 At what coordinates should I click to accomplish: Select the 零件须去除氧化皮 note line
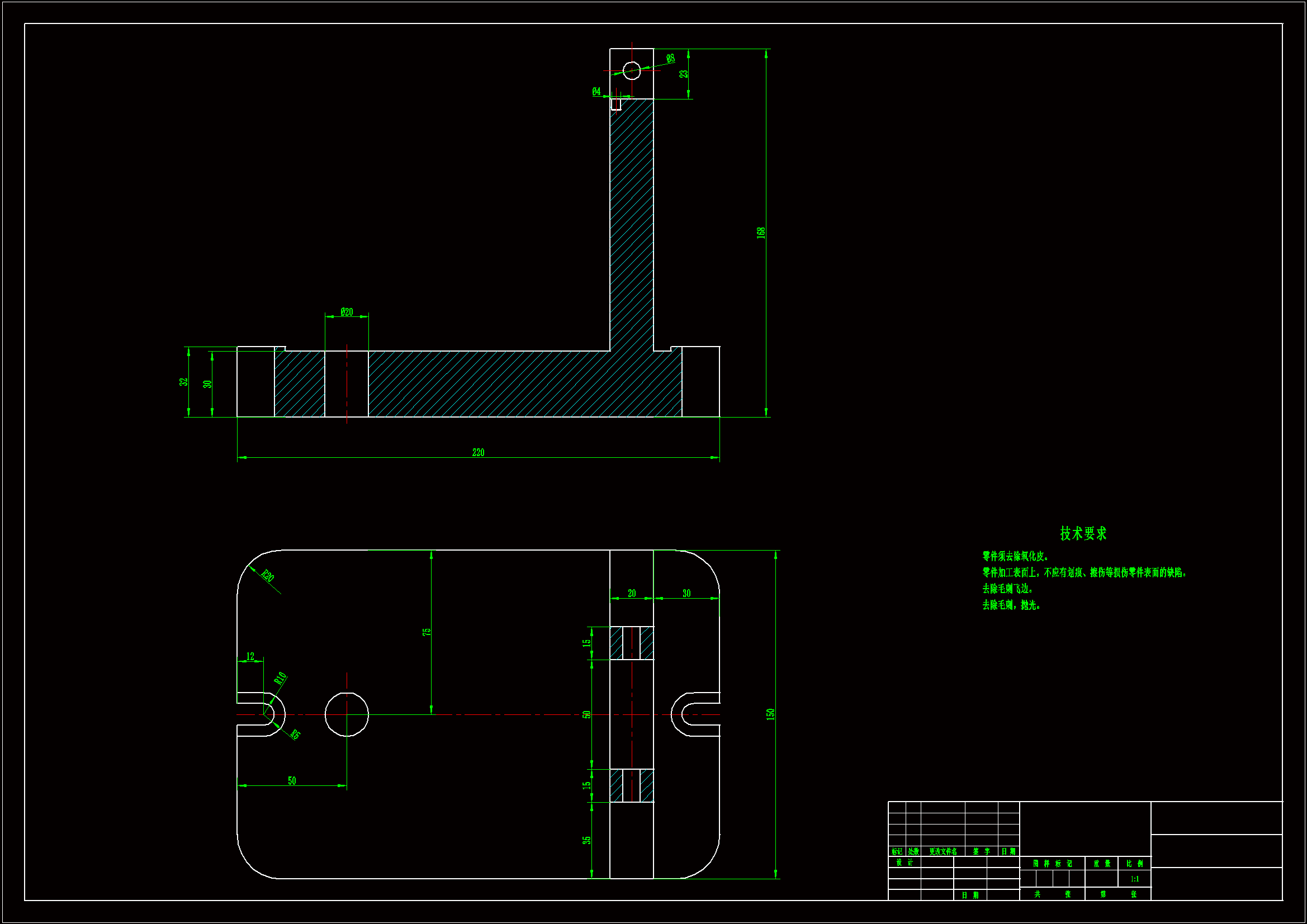pos(1015,556)
